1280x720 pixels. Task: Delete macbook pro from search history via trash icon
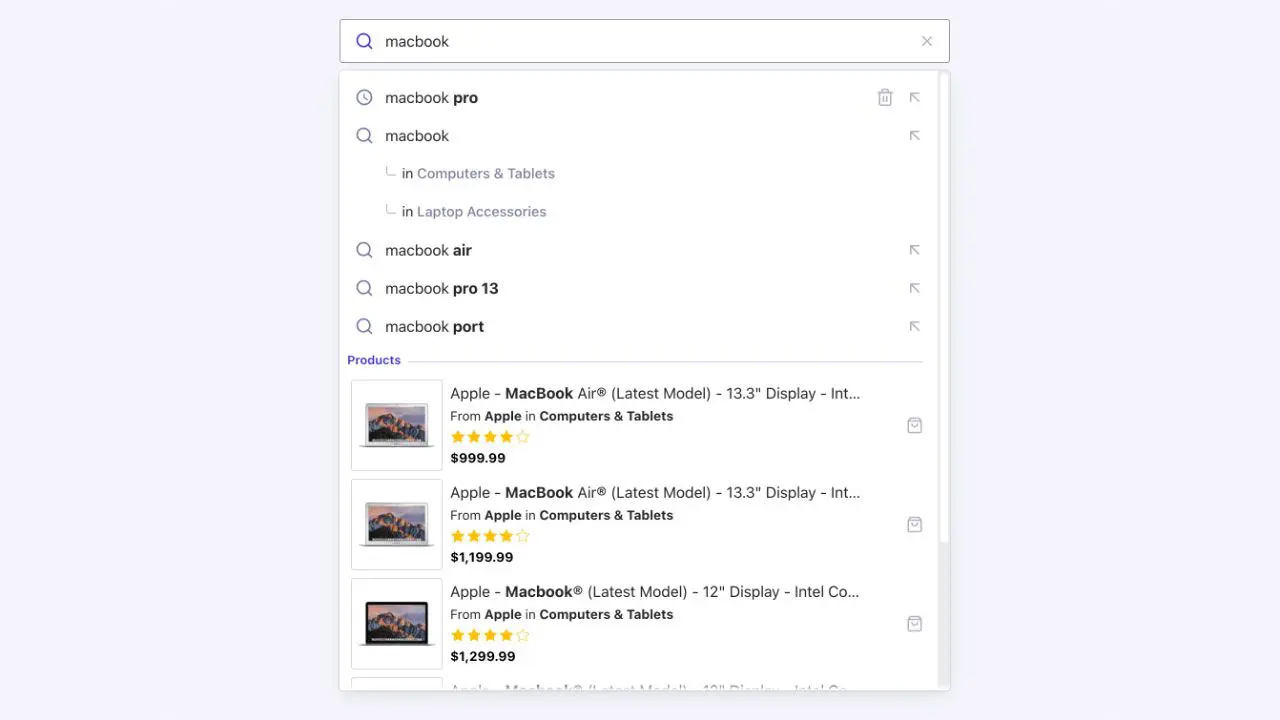point(884,97)
